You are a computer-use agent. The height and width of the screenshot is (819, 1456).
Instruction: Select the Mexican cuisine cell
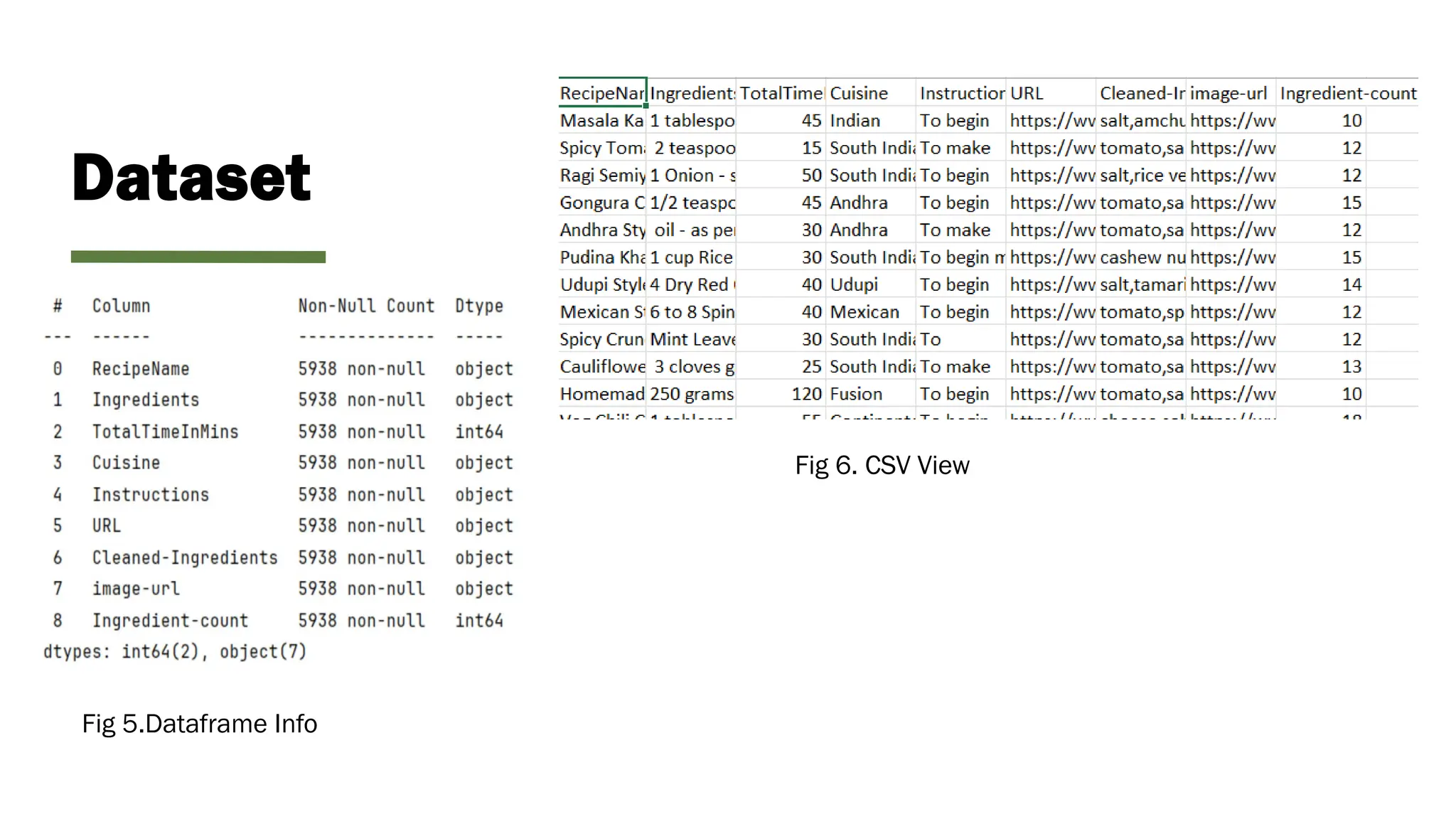click(x=870, y=312)
